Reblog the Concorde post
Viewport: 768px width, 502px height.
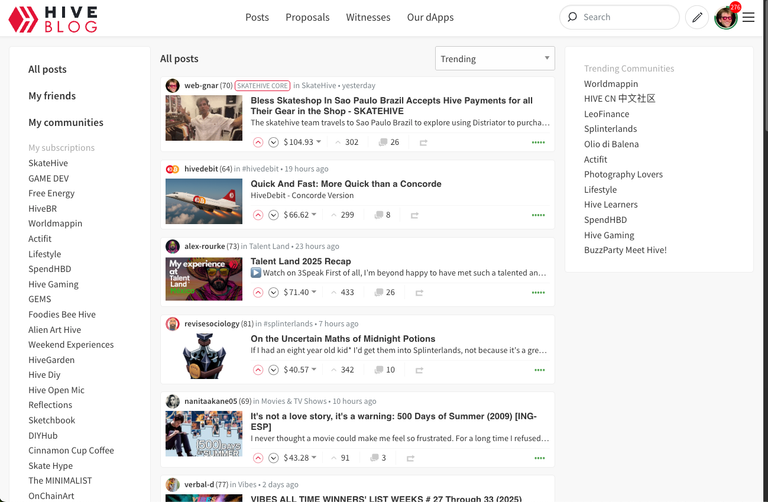(414, 215)
